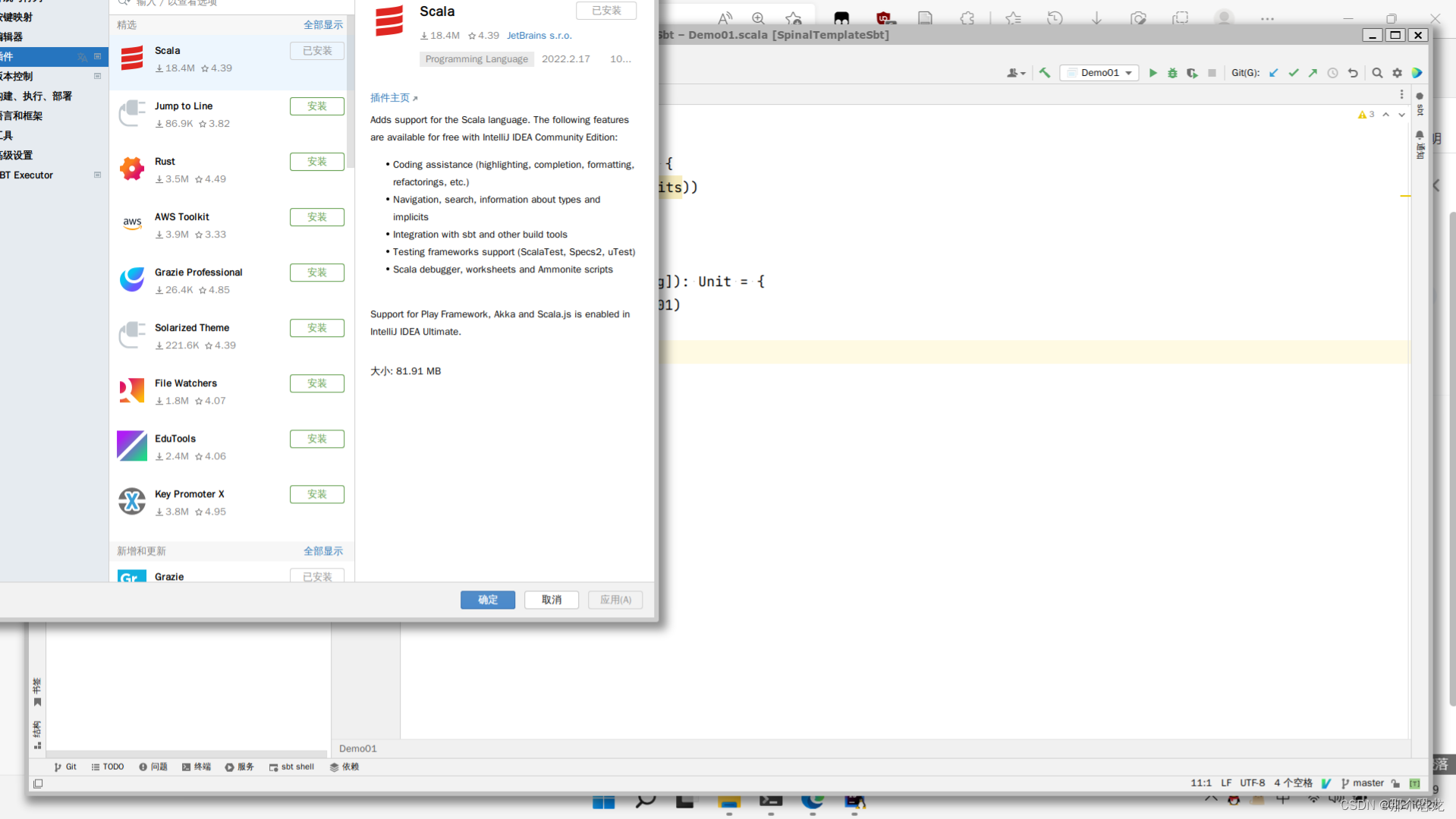This screenshot has height=819, width=1456.
Task: Go to next highlighted warning arrow
Action: pyautogui.click(x=1401, y=115)
